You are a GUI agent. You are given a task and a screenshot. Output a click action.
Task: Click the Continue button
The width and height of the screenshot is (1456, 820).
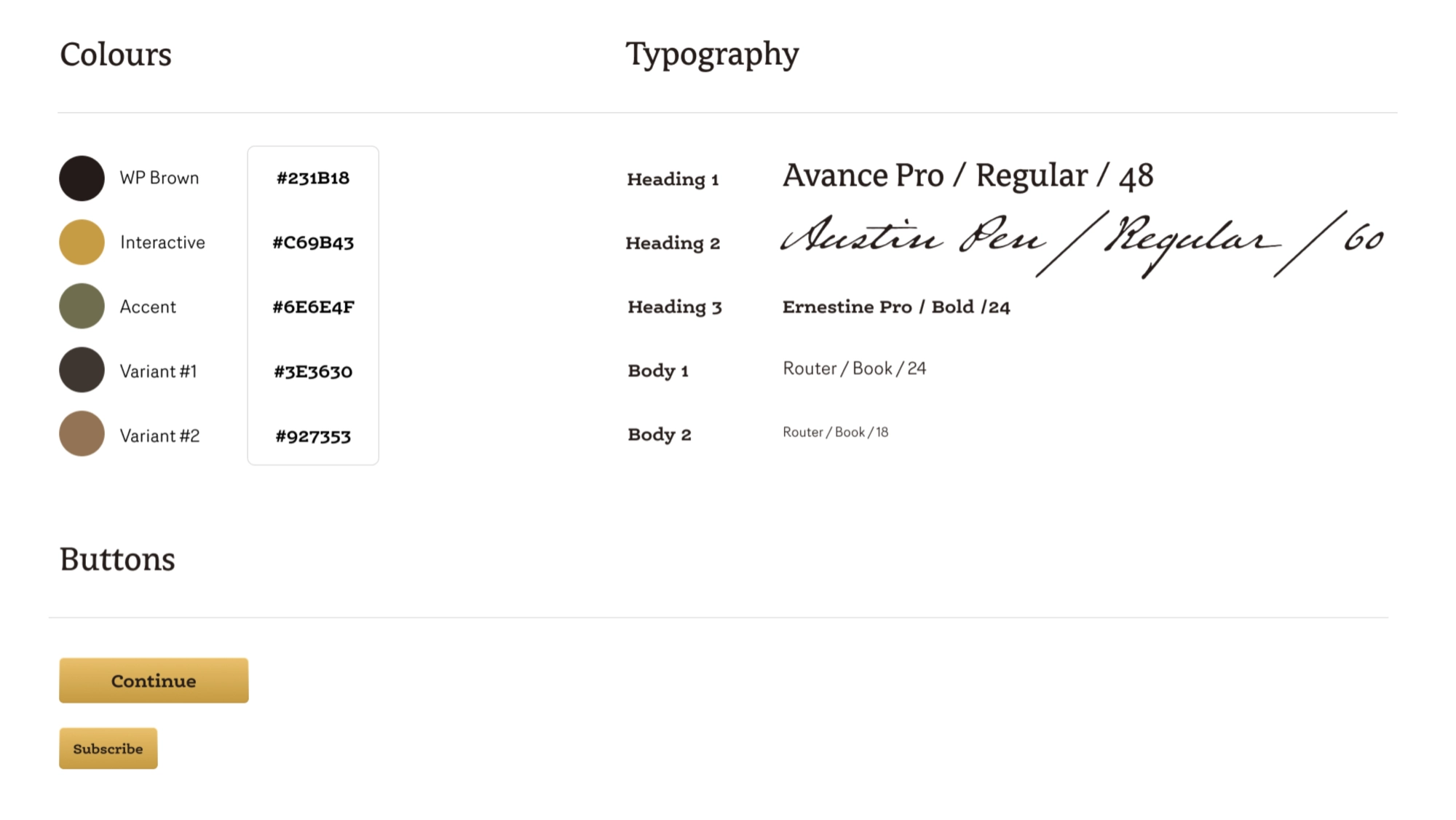coord(154,680)
